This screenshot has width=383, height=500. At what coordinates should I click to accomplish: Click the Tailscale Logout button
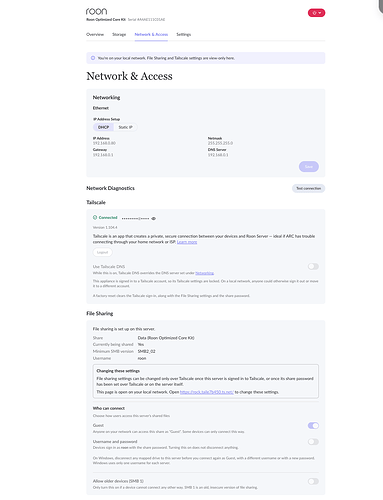[x=102, y=252]
